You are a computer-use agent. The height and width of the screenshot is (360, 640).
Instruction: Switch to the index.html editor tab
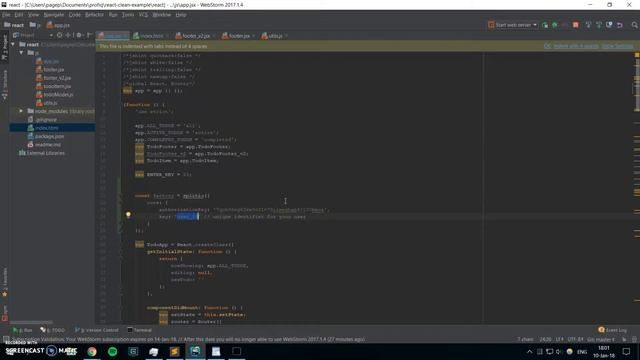tap(150, 36)
